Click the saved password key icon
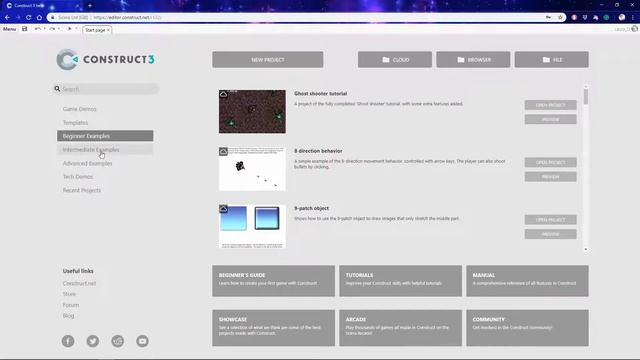This screenshot has height=360, width=640. (x=548, y=17)
